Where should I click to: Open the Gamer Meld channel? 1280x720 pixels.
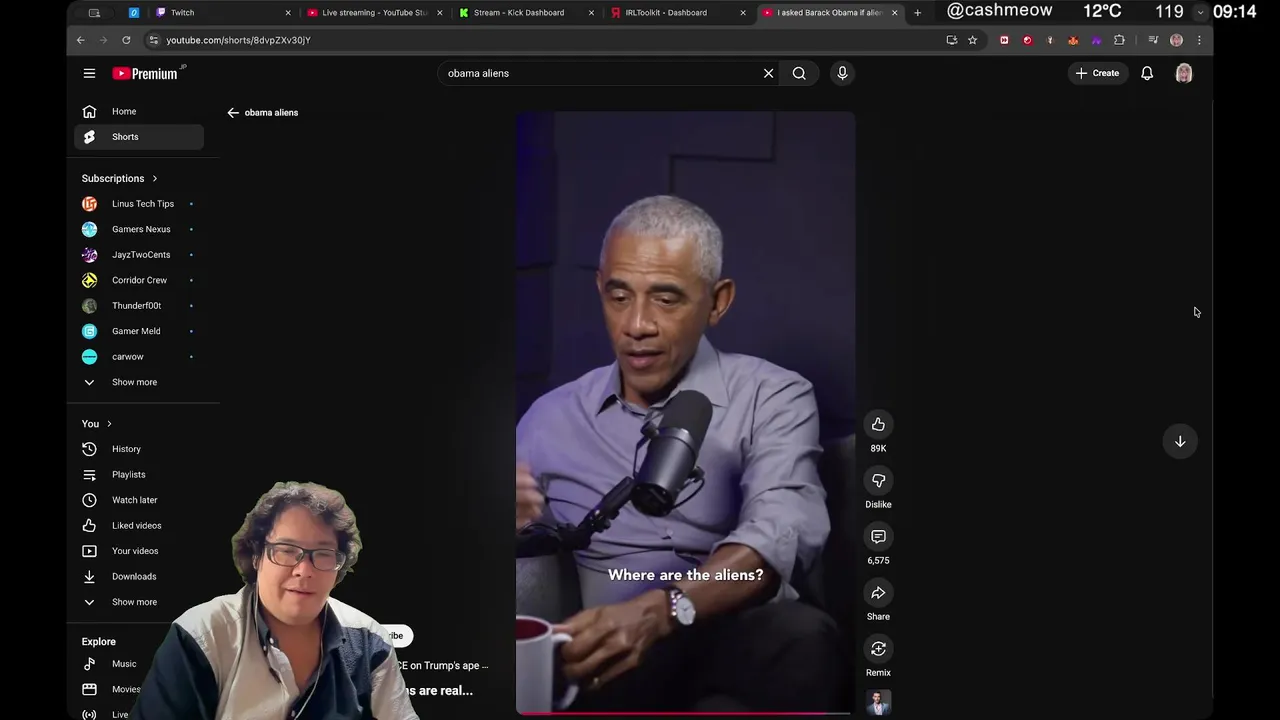click(x=139, y=331)
